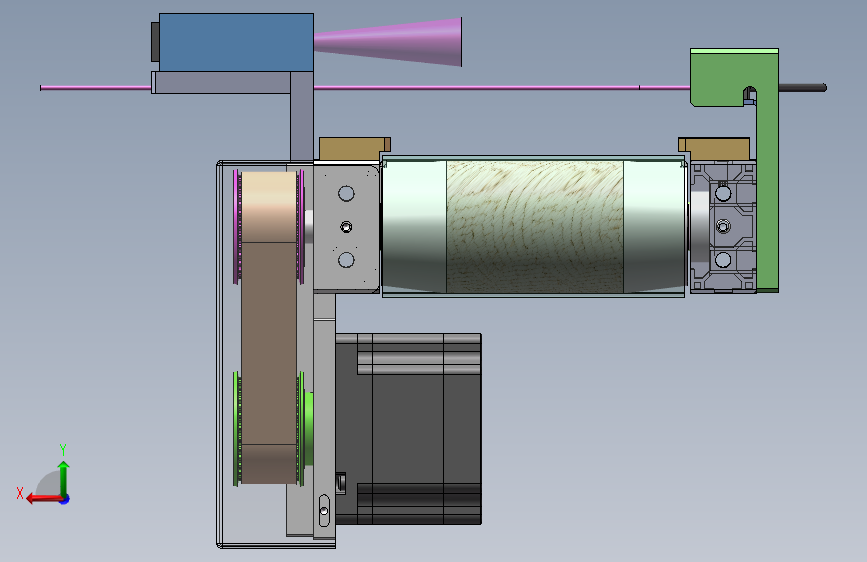Select the blue sensor body at top
The image size is (867, 562).
click(x=236, y=43)
